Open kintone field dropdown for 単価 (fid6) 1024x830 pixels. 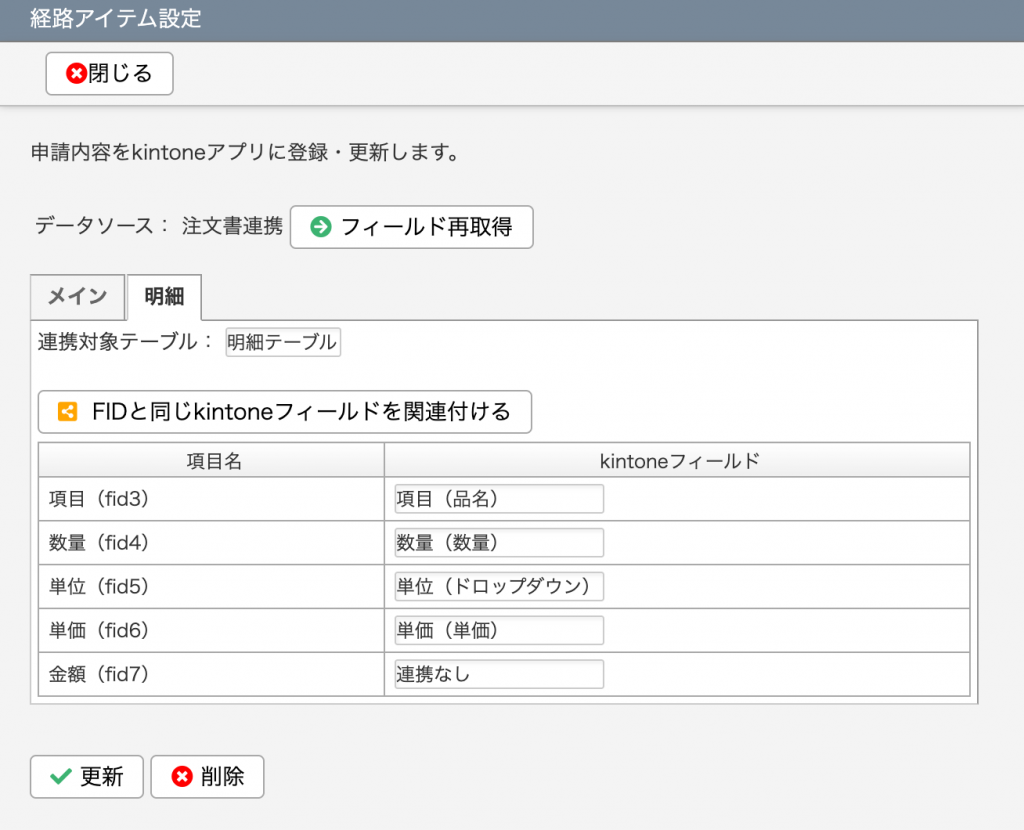tap(499, 630)
